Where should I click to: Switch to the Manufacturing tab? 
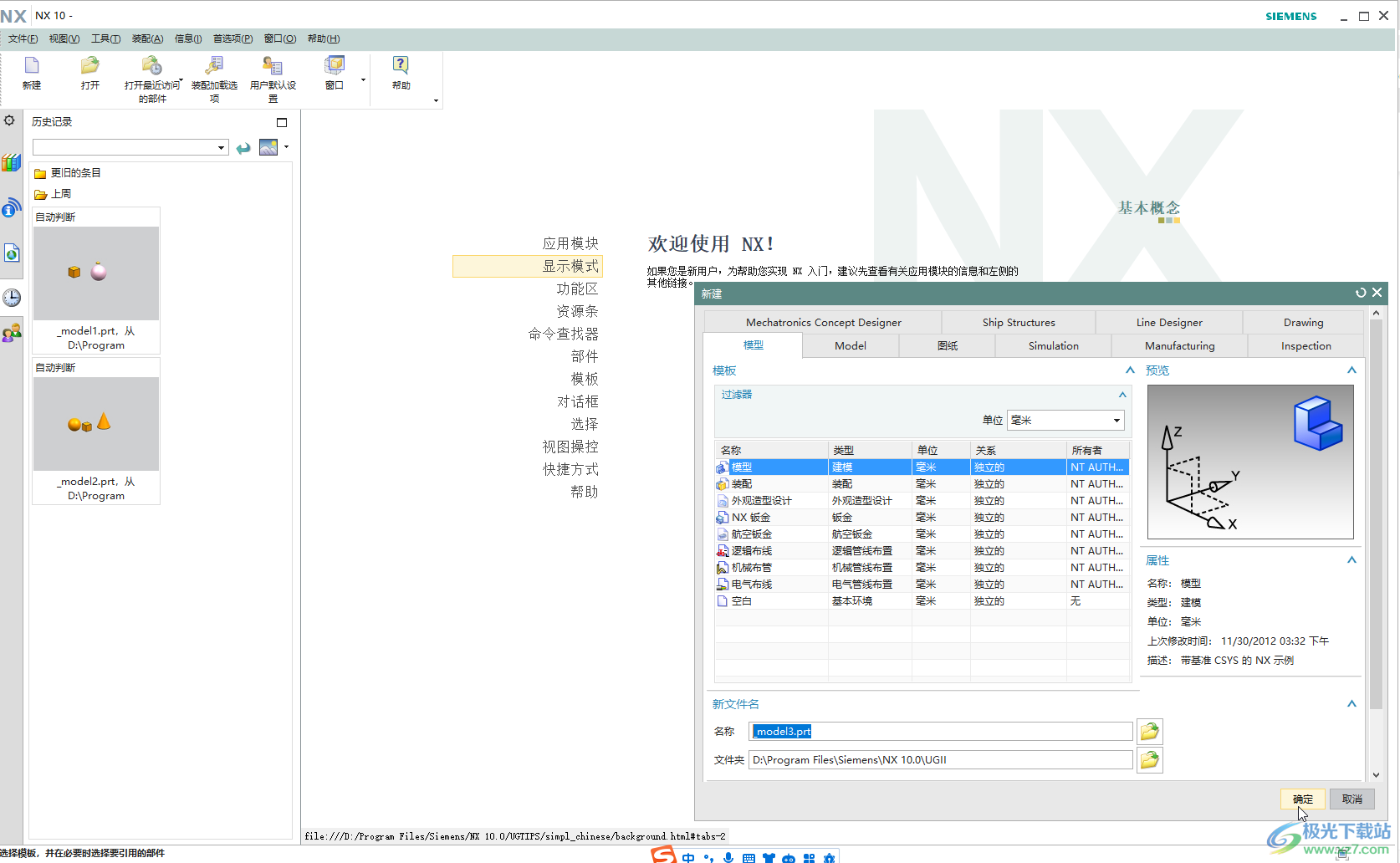pyautogui.click(x=1180, y=345)
